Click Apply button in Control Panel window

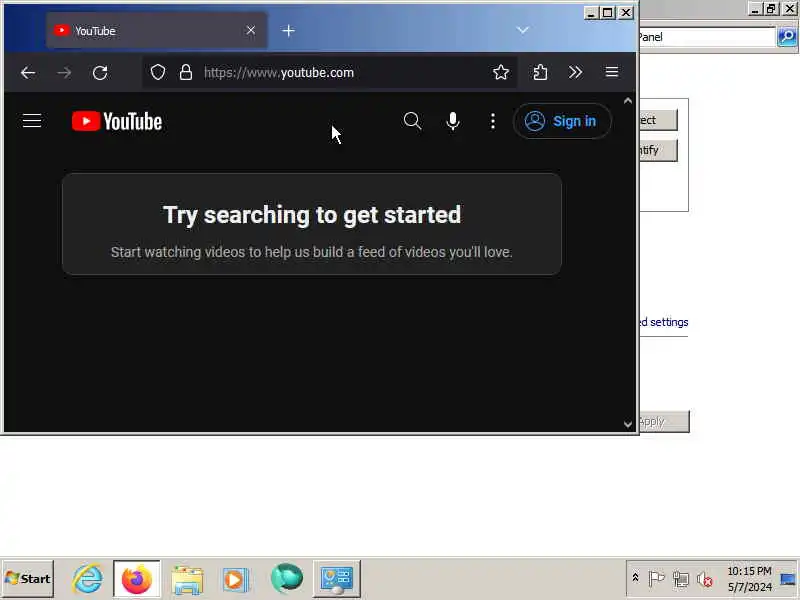[x=664, y=422]
